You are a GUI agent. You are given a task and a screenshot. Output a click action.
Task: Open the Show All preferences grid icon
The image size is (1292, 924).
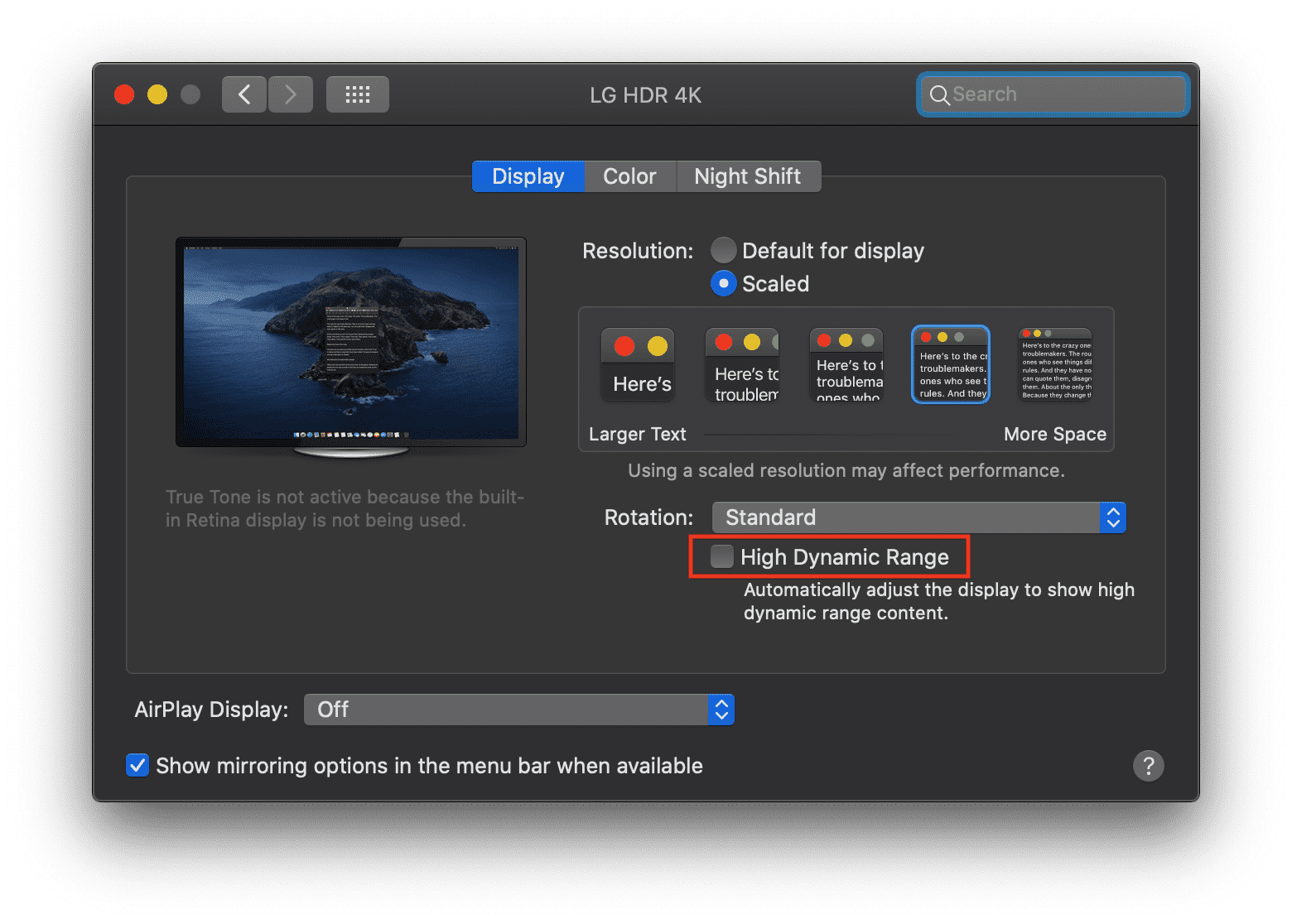coord(357,94)
